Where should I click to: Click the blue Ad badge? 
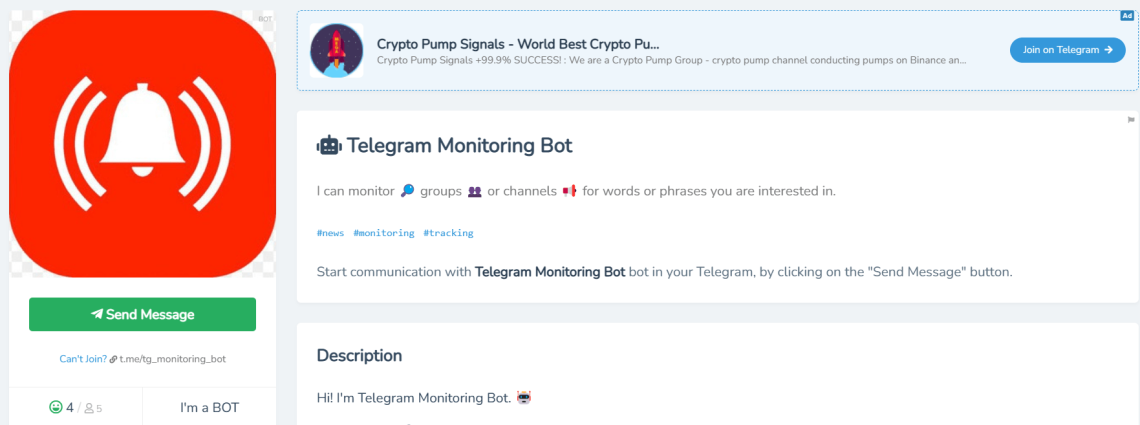pos(1127,16)
